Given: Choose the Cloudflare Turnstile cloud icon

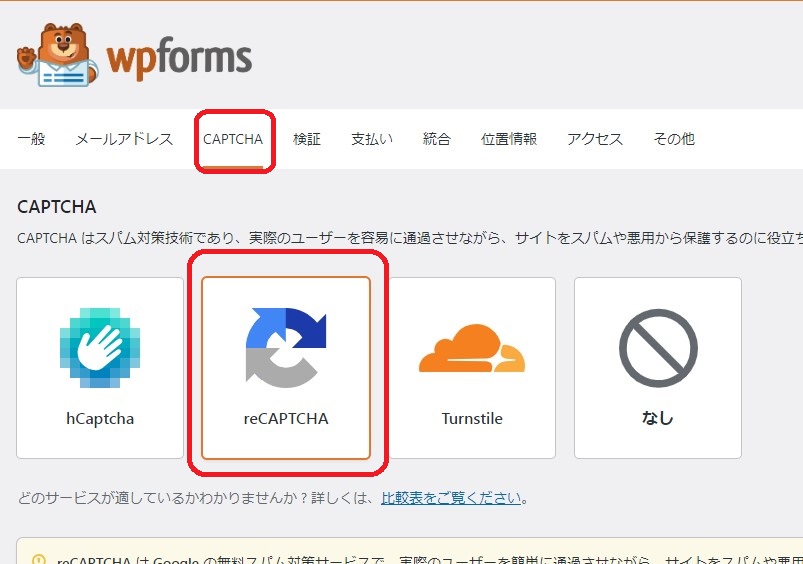Looking at the screenshot, I should coord(471,351).
